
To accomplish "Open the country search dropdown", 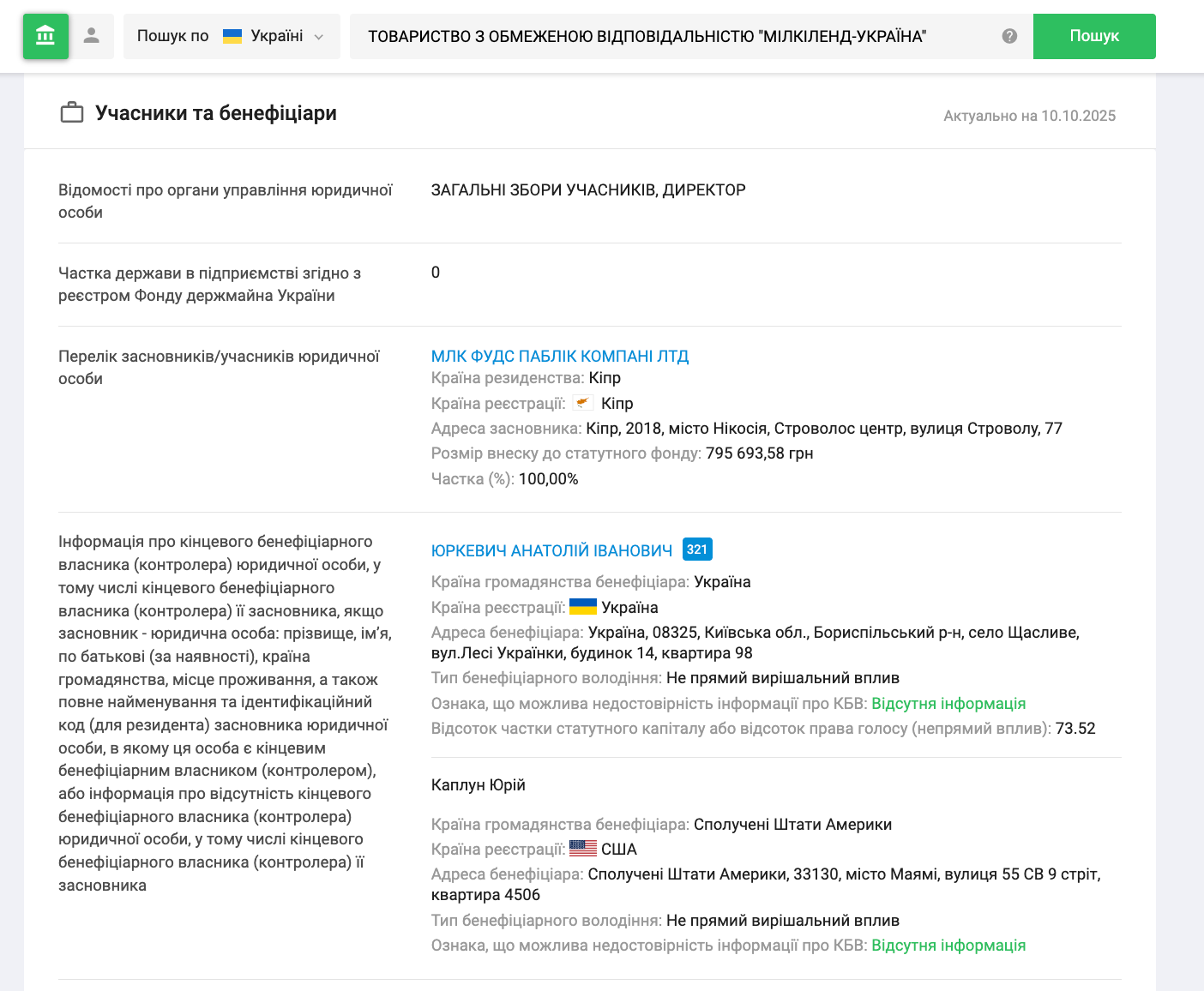I will pyautogui.click(x=232, y=36).
